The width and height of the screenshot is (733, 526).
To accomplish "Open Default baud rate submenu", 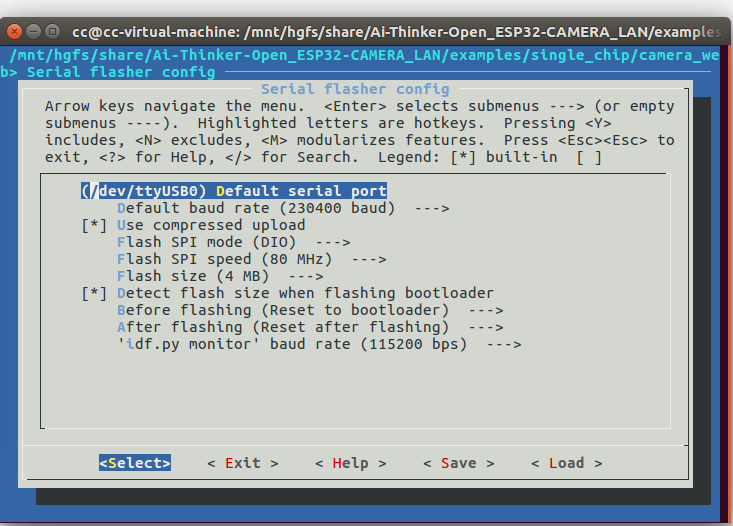I will 283,208.
